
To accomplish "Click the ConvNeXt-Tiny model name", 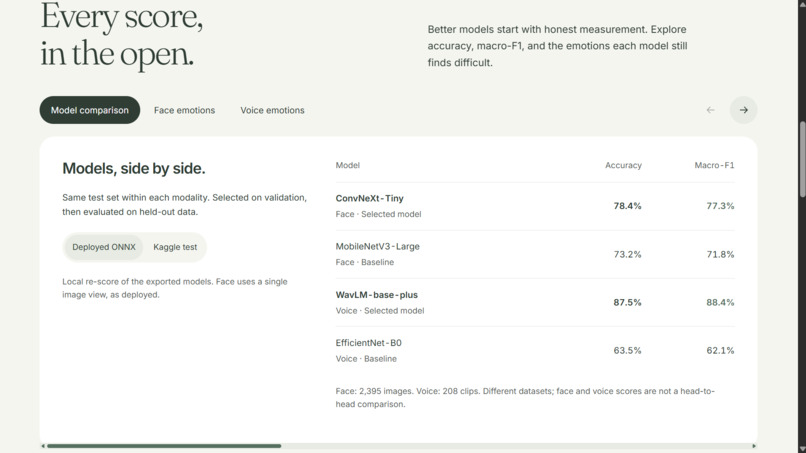I will 370,198.
